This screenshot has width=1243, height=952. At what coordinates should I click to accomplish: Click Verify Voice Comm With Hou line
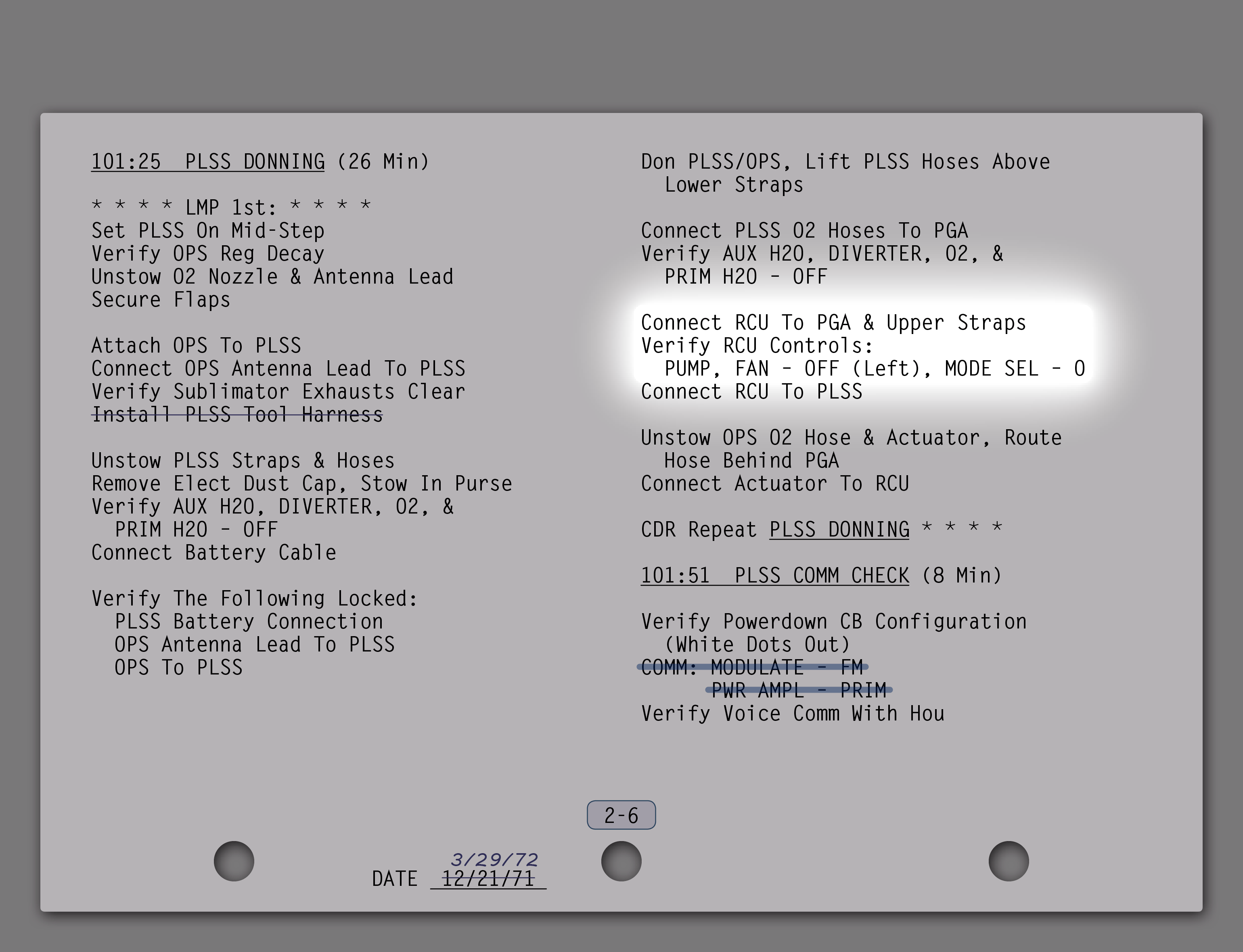[x=792, y=714]
